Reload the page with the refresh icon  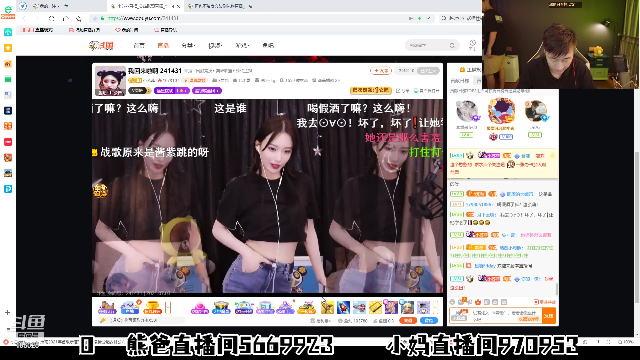tap(51, 18)
